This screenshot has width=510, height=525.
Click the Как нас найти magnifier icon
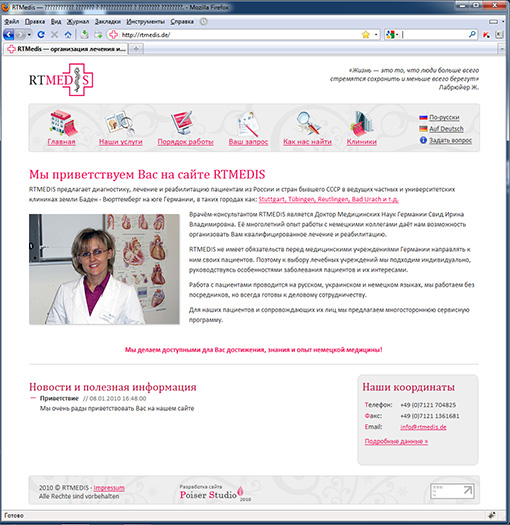tap(308, 123)
